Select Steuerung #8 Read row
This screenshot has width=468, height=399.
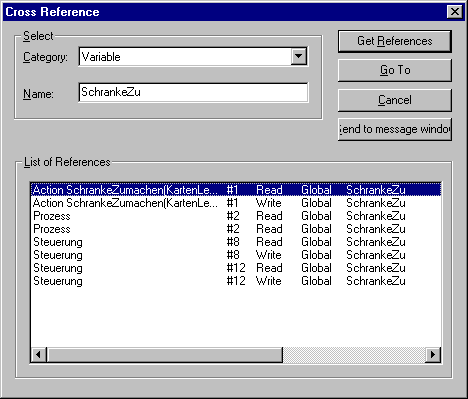[236, 242]
